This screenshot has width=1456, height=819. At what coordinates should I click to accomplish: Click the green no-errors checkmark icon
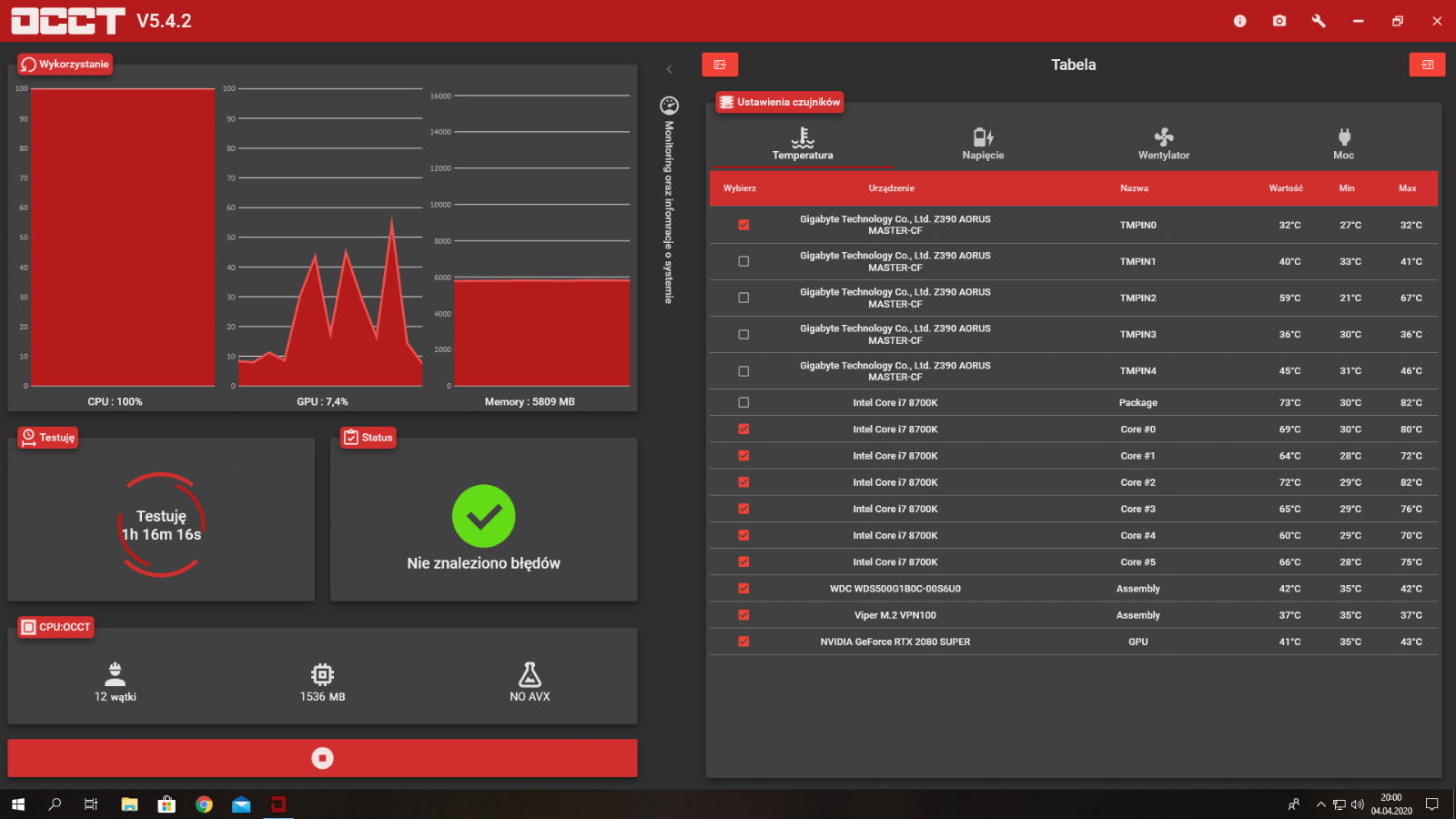[483, 516]
